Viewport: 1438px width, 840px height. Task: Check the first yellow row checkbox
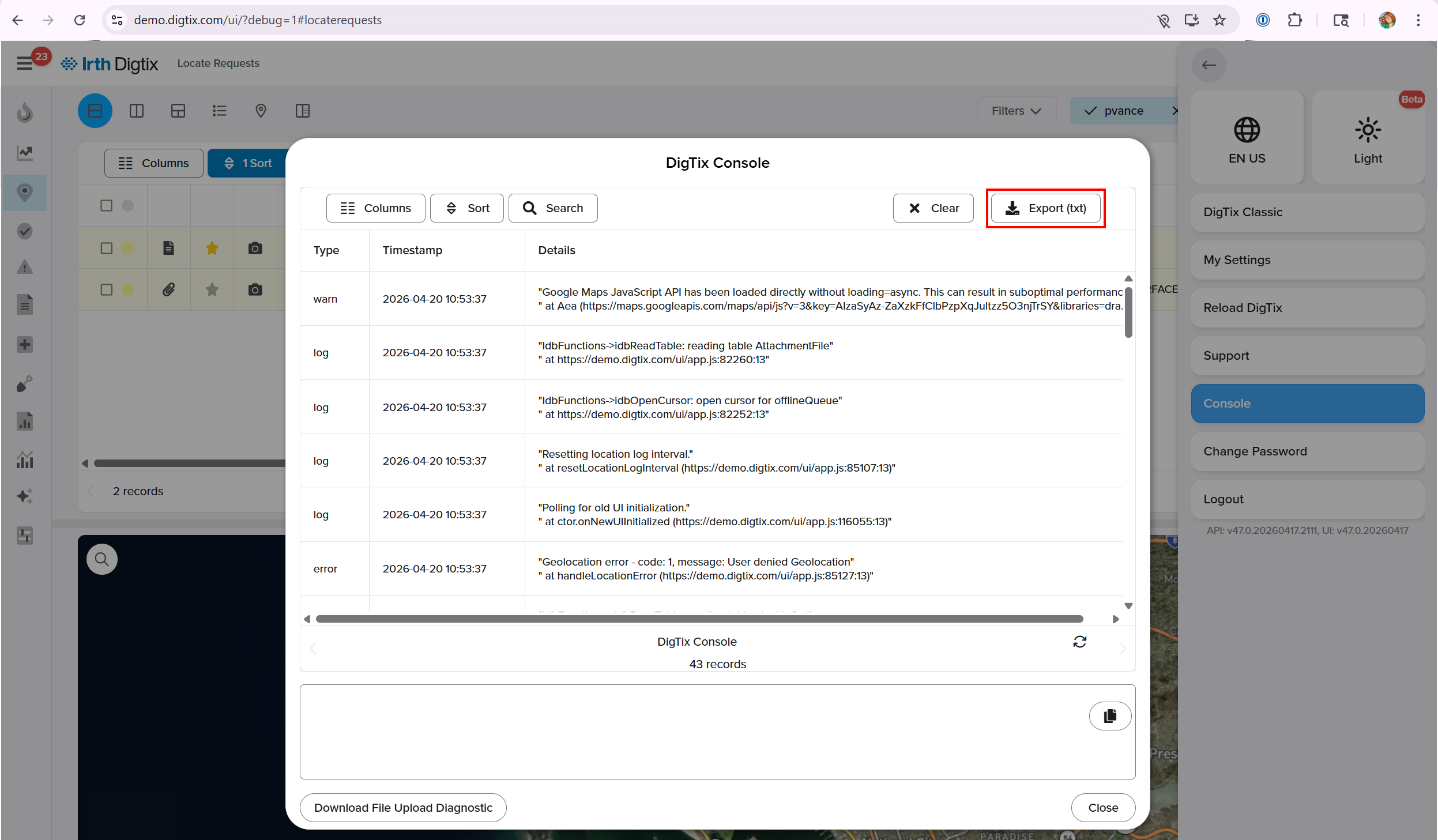(x=106, y=248)
